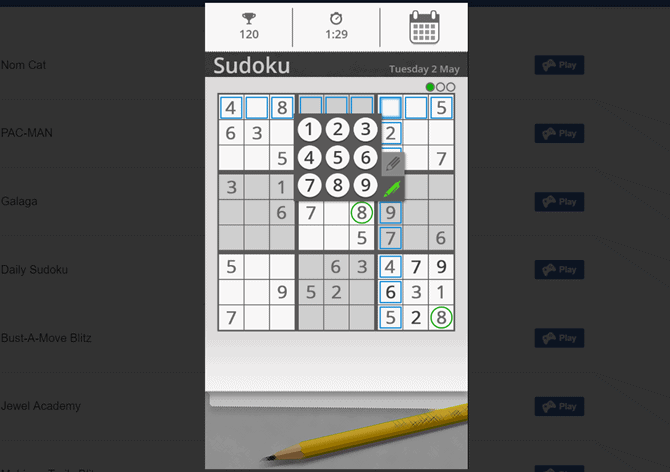Choose number 1 in the number picker
This screenshot has width=670, height=472.
pos(310,130)
